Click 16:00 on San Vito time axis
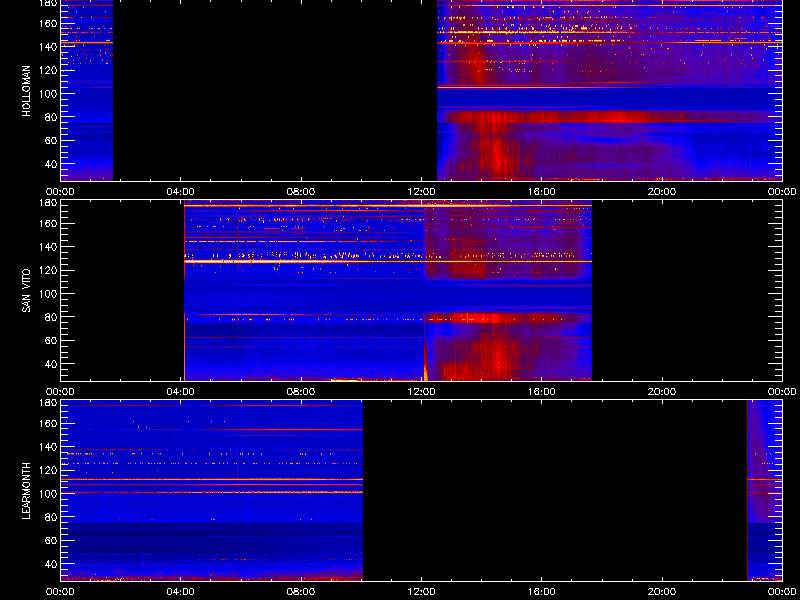This screenshot has width=800, height=600. pos(542,392)
